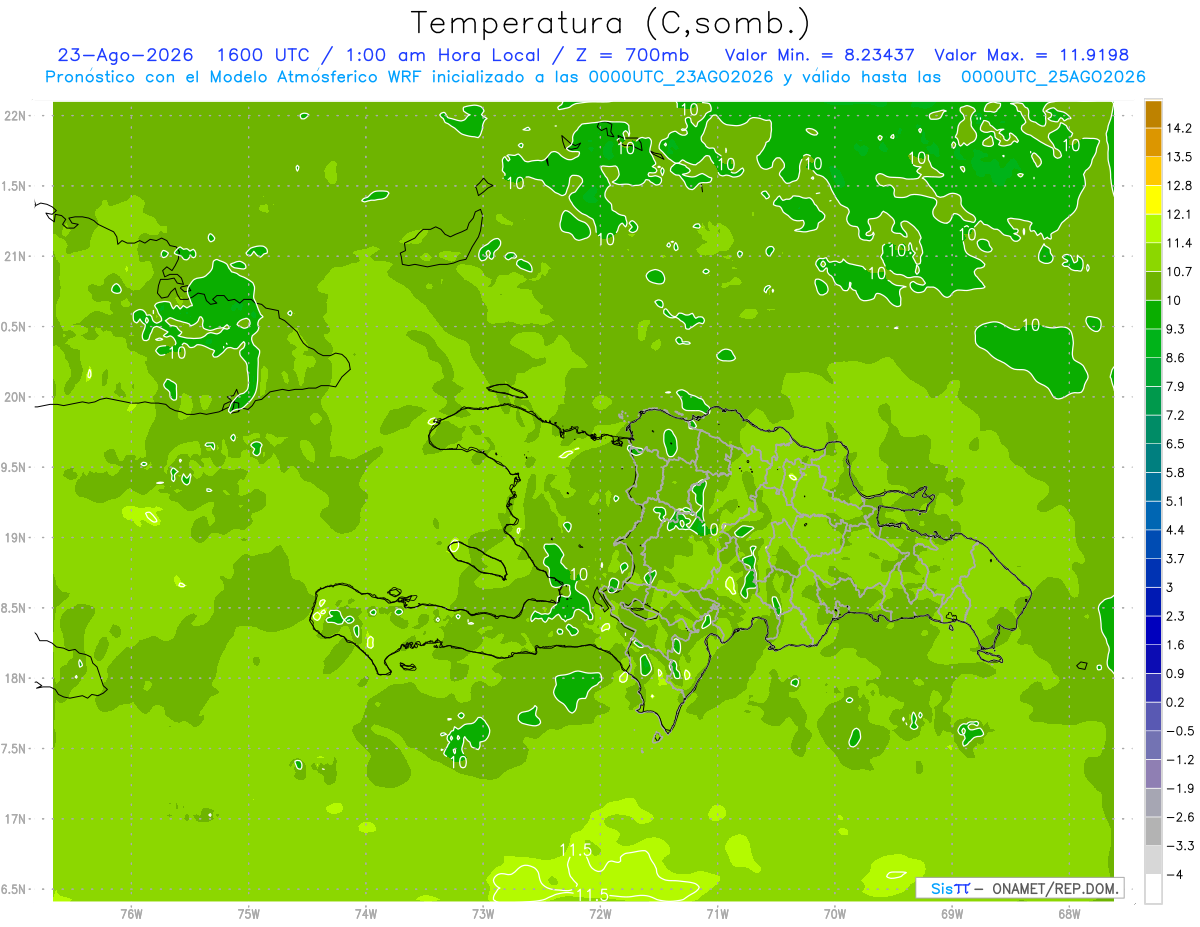Select the "74W" longitude tick label
The width and height of the screenshot is (1200, 927).
(x=365, y=914)
